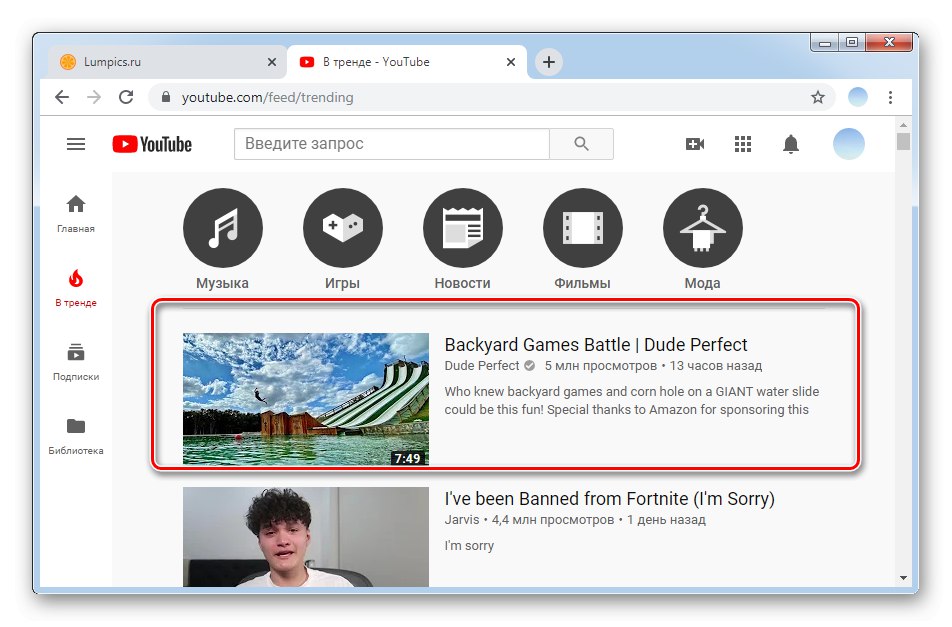Open the notifications bell

791,143
